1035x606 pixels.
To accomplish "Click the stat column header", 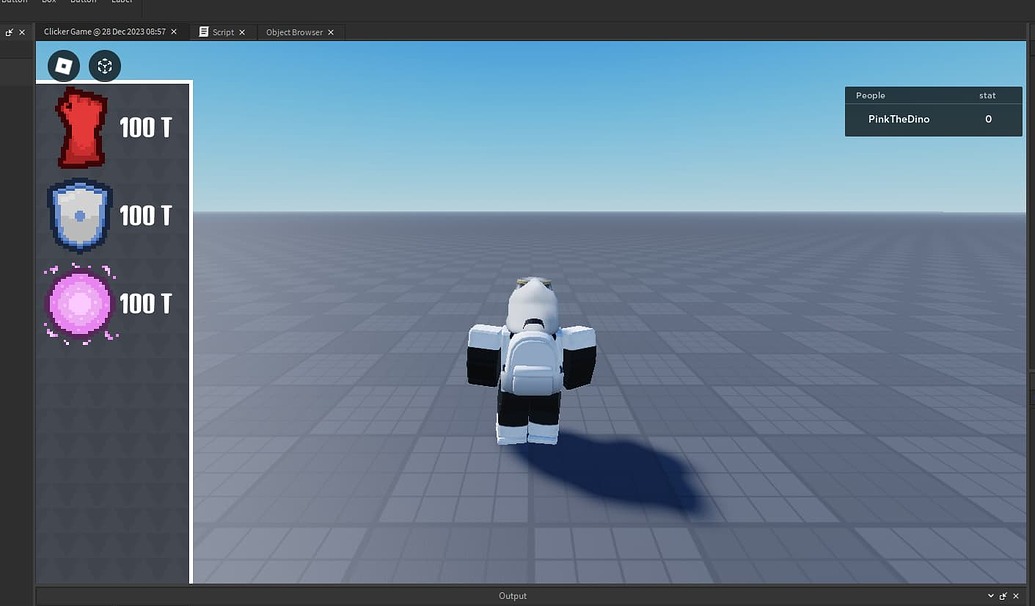I will pos(987,96).
